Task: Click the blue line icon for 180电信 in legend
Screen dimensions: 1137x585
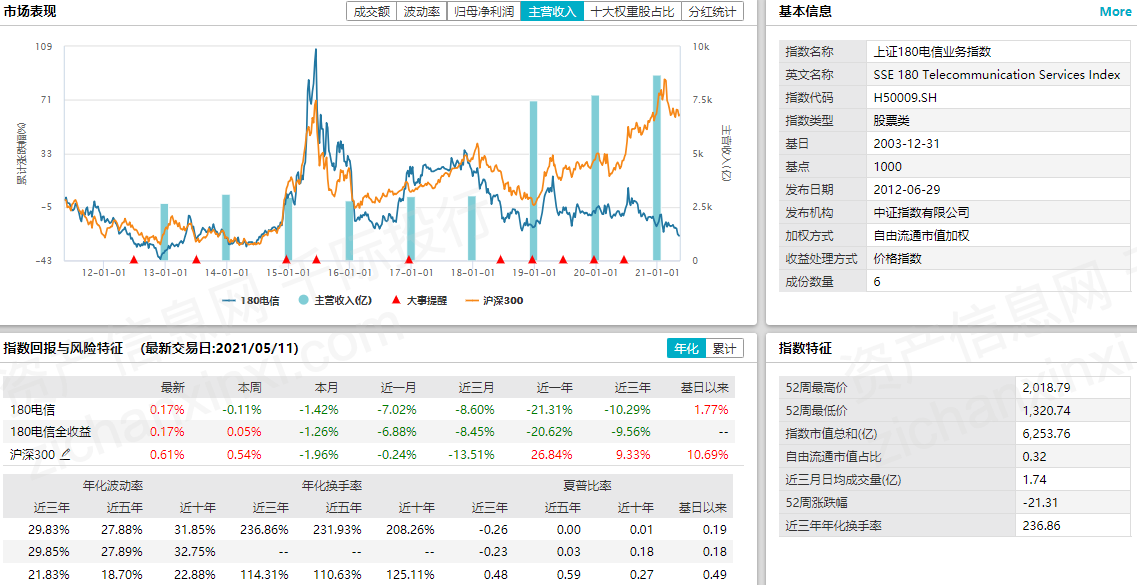Action: (x=228, y=300)
